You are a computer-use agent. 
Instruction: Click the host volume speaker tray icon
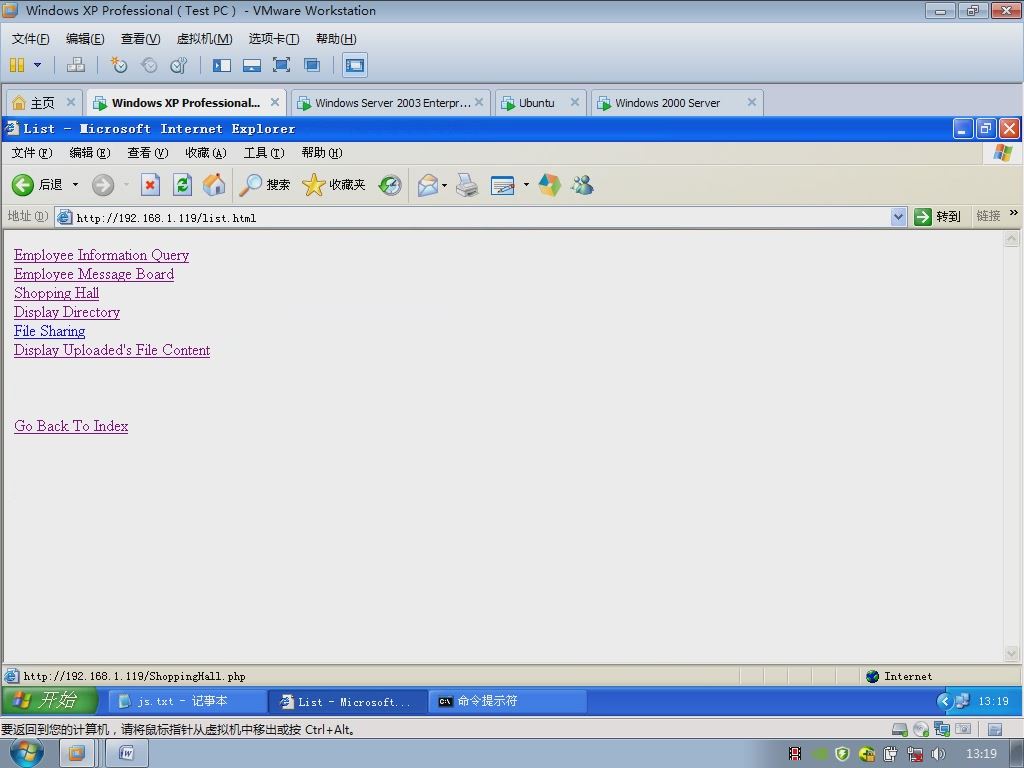(938, 754)
